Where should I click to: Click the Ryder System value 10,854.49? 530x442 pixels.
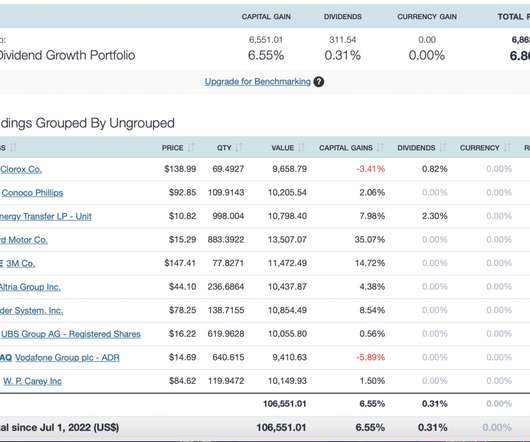tap(287, 310)
